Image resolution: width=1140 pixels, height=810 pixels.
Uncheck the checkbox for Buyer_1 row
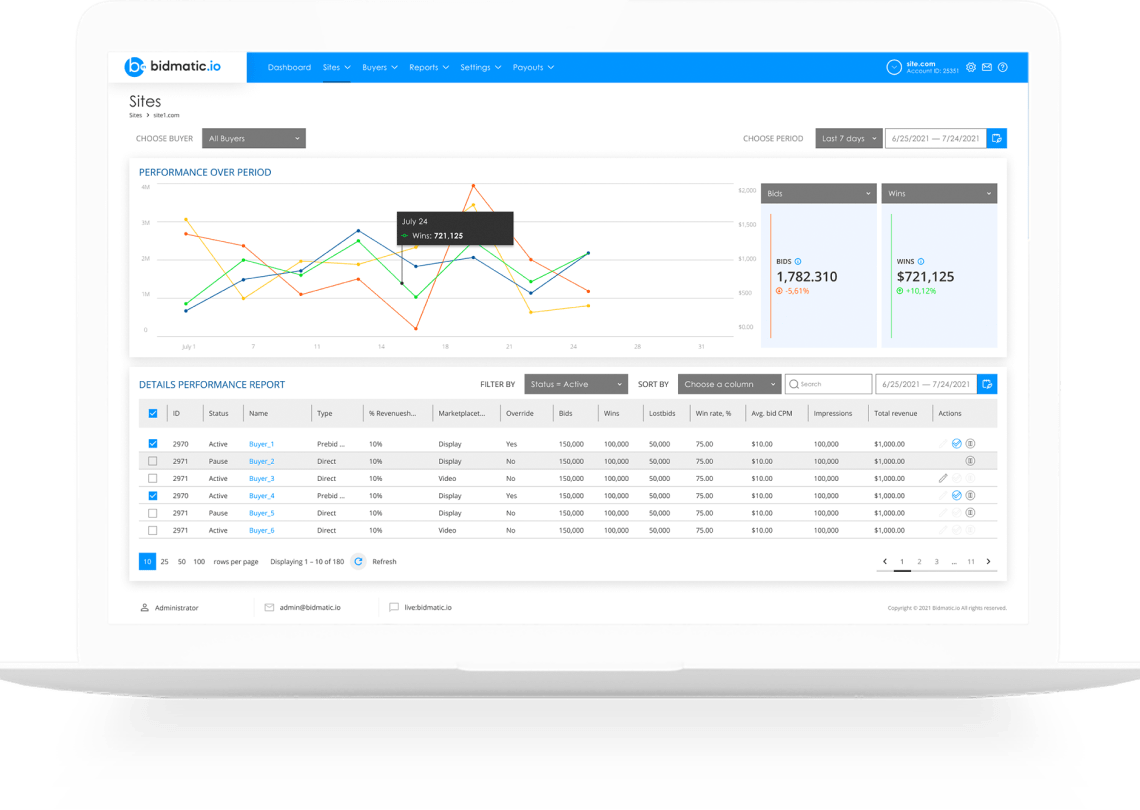[x=153, y=444]
